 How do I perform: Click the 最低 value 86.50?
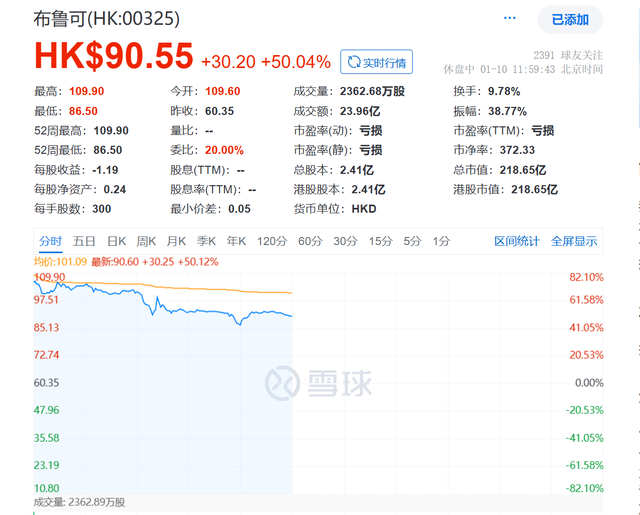[x=83, y=111]
